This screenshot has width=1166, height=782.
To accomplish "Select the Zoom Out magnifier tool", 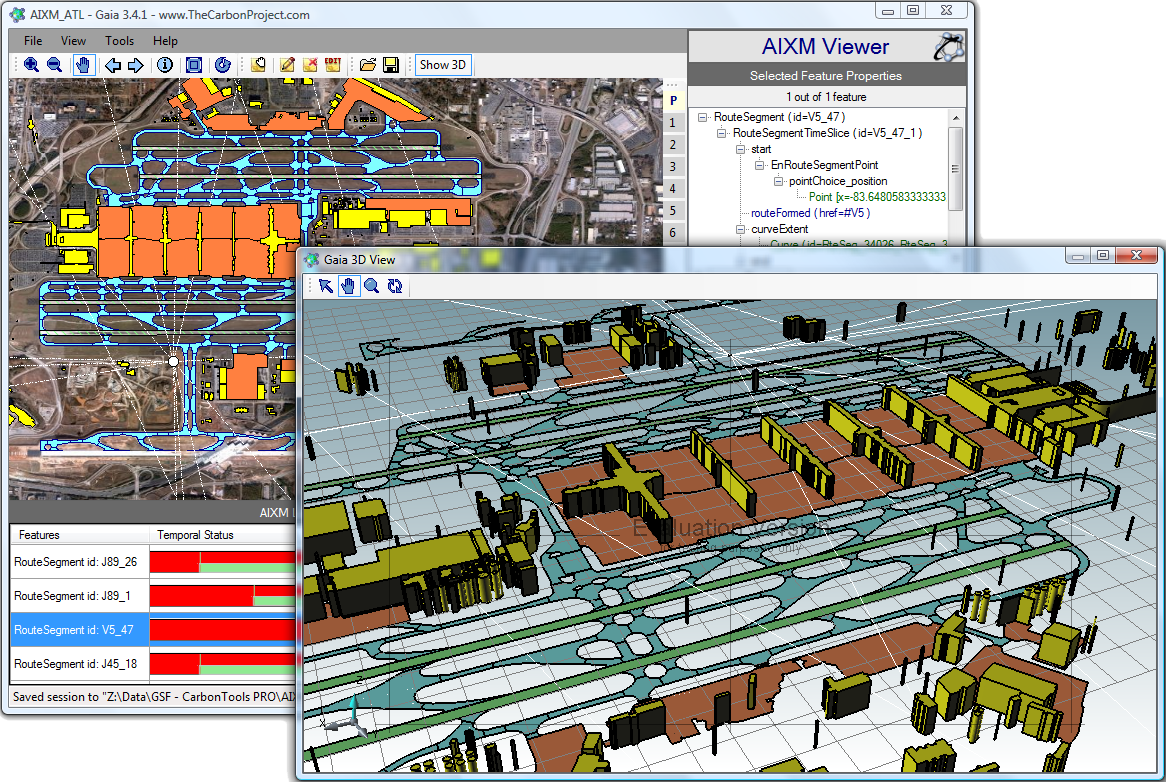I will pos(54,65).
